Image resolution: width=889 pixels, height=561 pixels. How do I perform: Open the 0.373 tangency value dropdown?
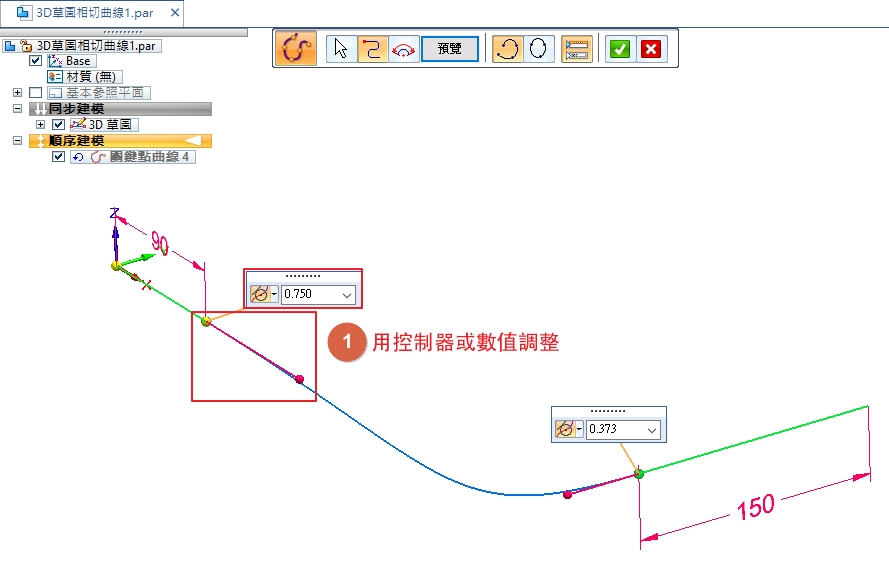coord(652,429)
